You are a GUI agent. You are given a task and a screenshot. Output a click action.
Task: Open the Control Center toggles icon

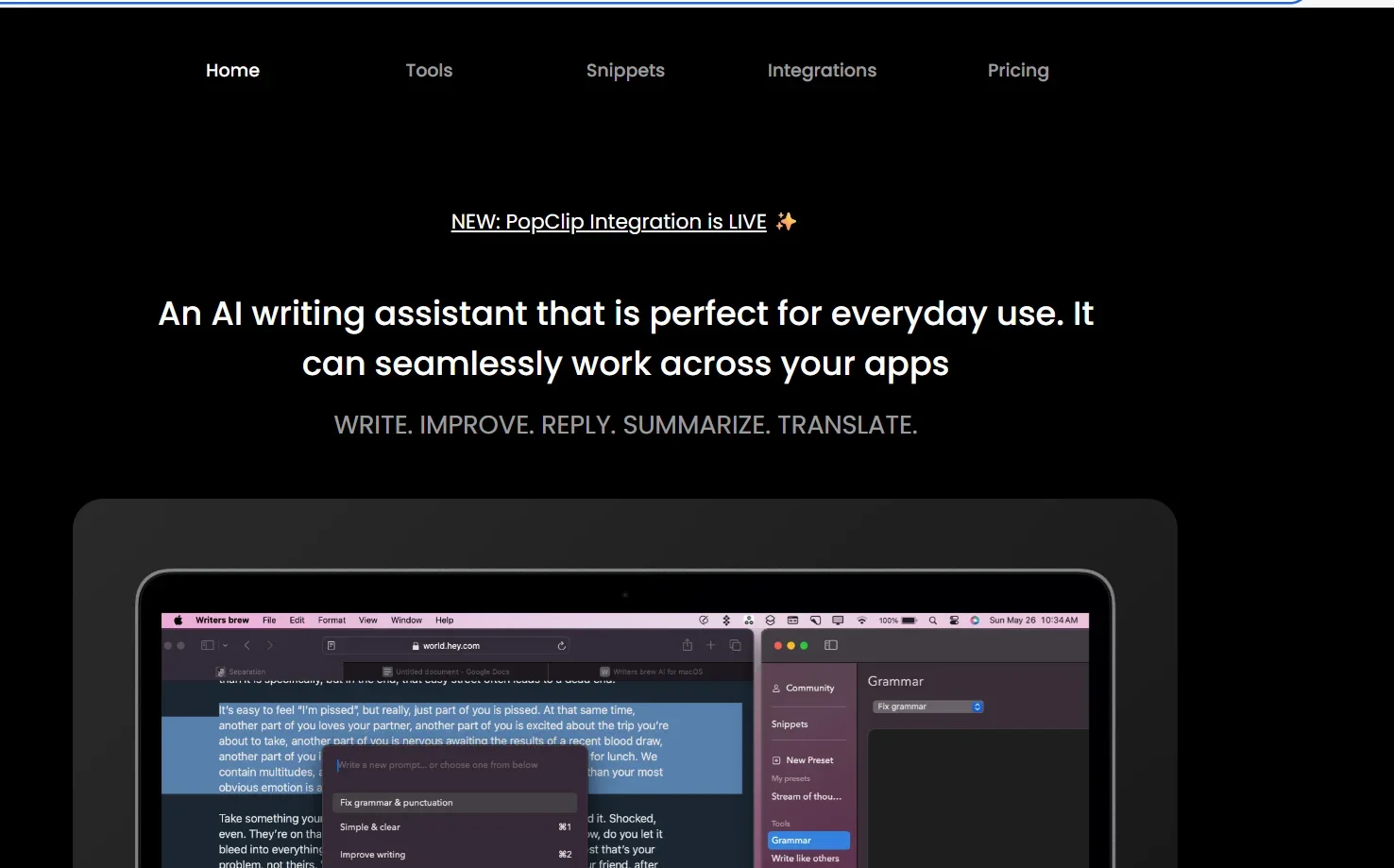coord(954,621)
